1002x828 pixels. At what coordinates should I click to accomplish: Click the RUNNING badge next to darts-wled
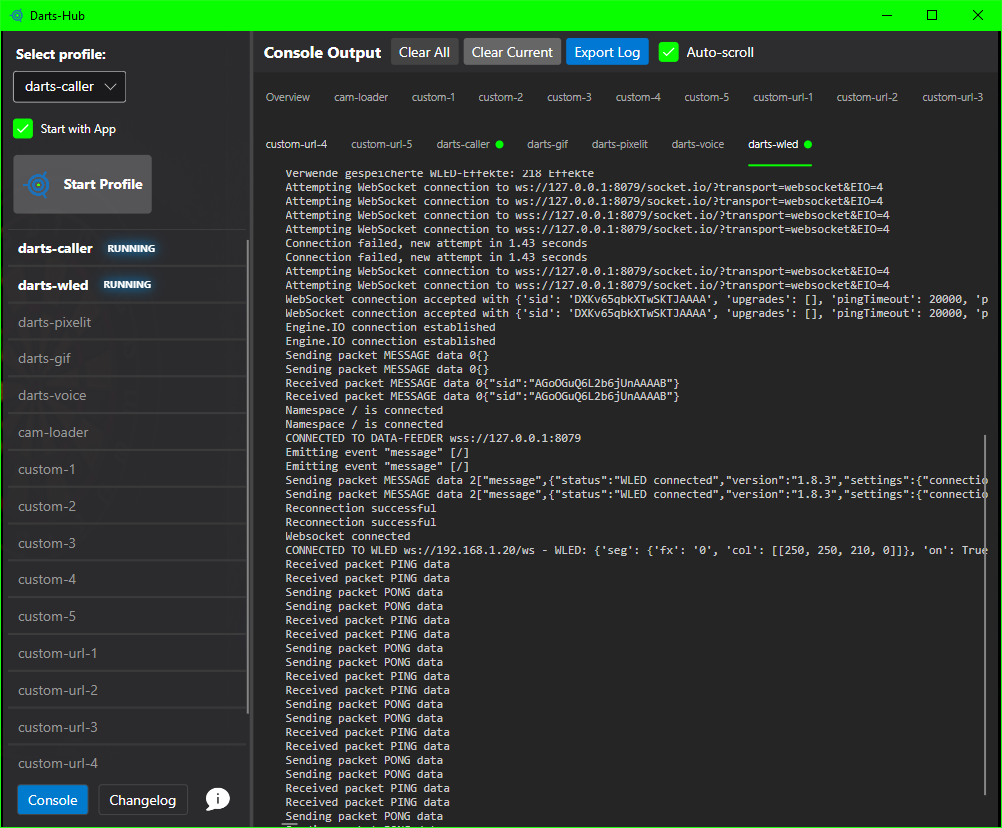[127, 285]
